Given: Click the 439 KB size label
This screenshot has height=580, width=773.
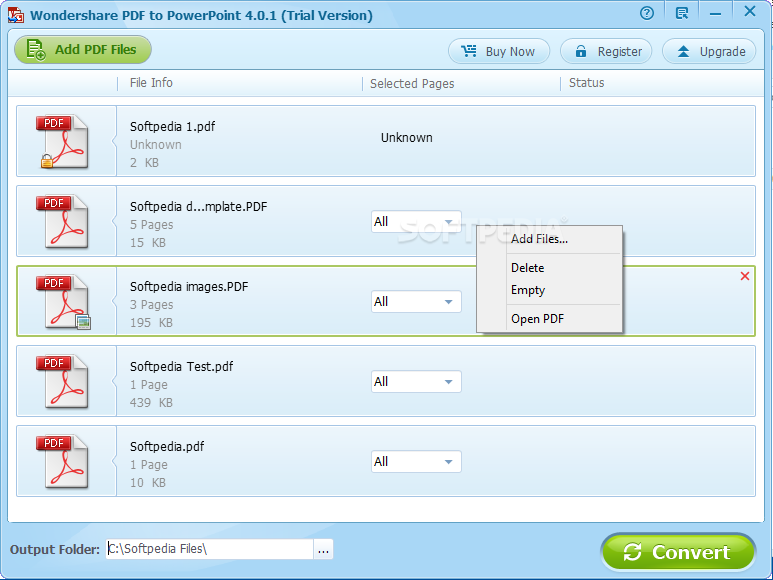Looking at the screenshot, I should 151,403.
